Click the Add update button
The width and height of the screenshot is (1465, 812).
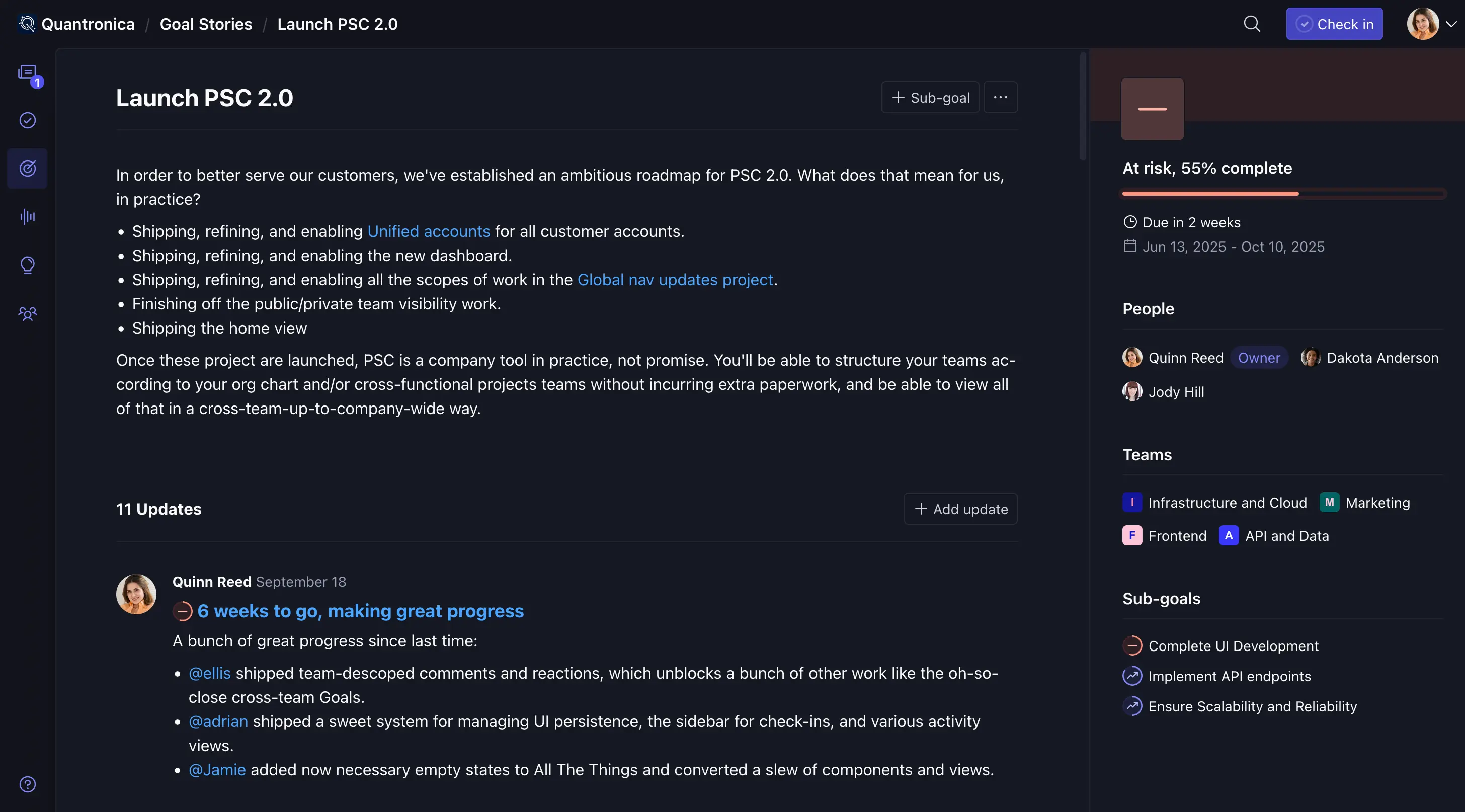point(960,509)
